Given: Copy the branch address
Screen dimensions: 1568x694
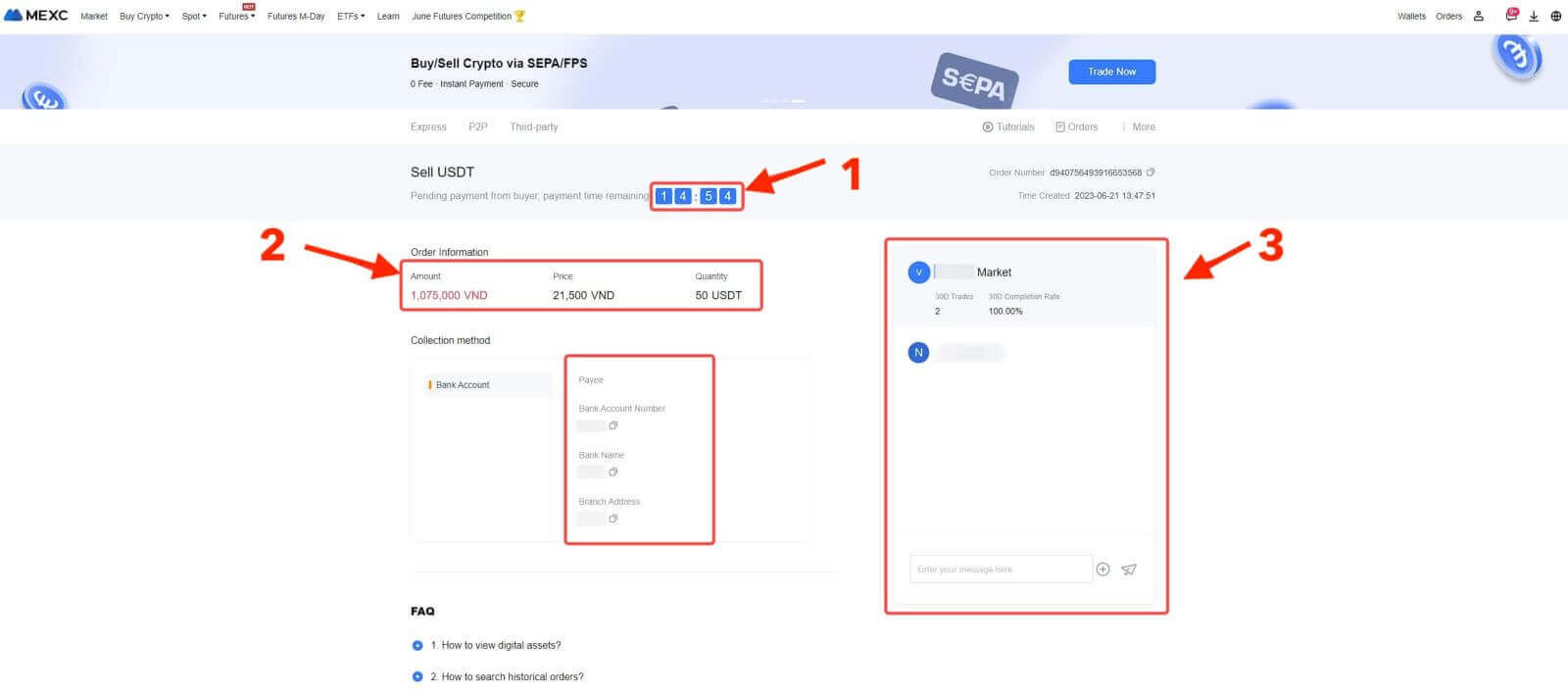Looking at the screenshot, I should (613, 519).
